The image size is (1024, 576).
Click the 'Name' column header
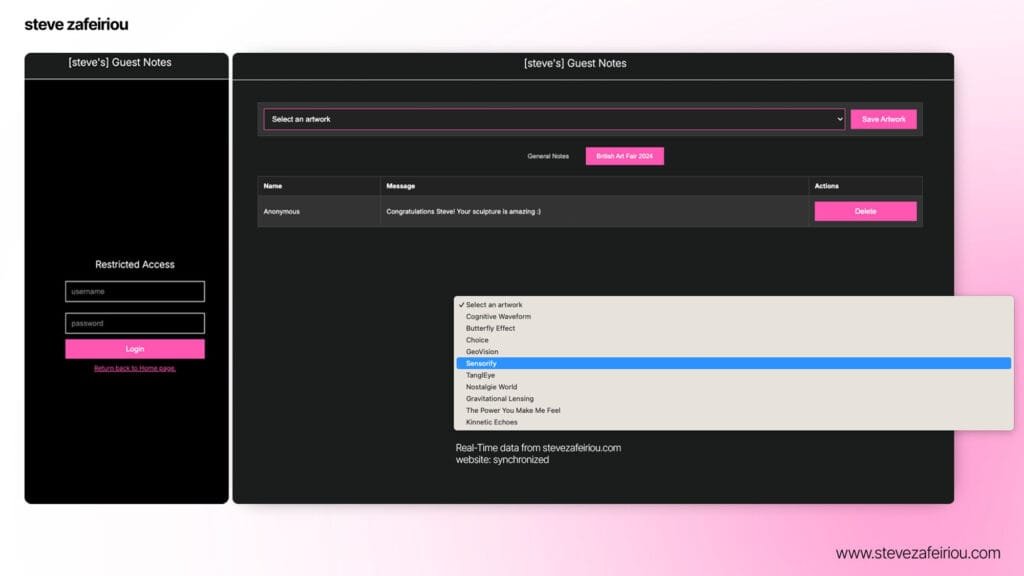pos(319,186)
